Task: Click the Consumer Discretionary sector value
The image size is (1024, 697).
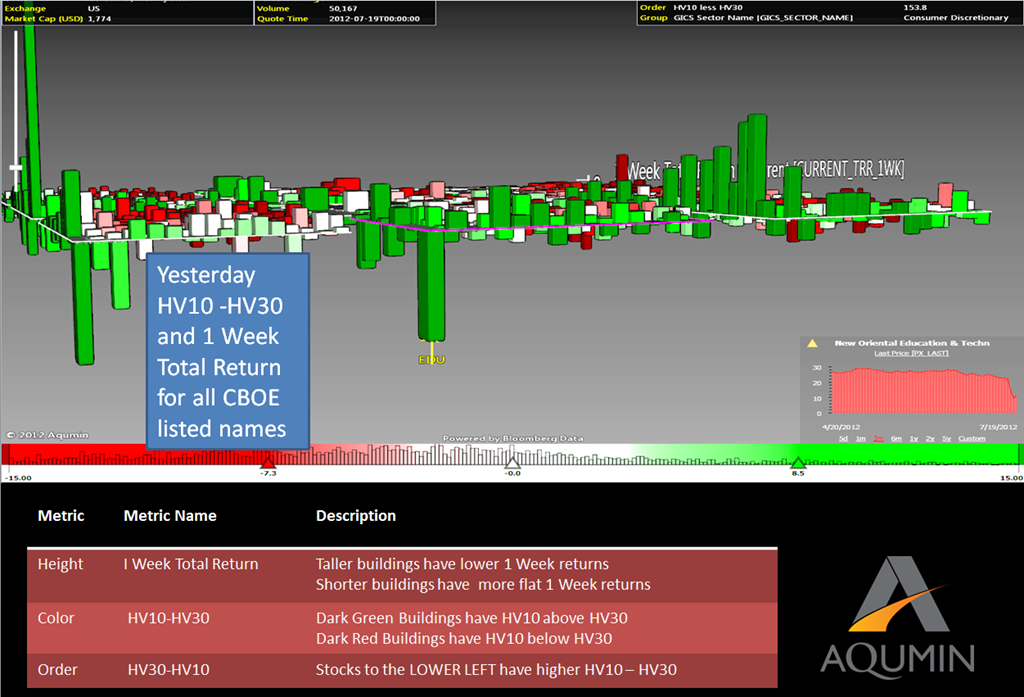Action: pyautogui.click(x=955, y=18)
